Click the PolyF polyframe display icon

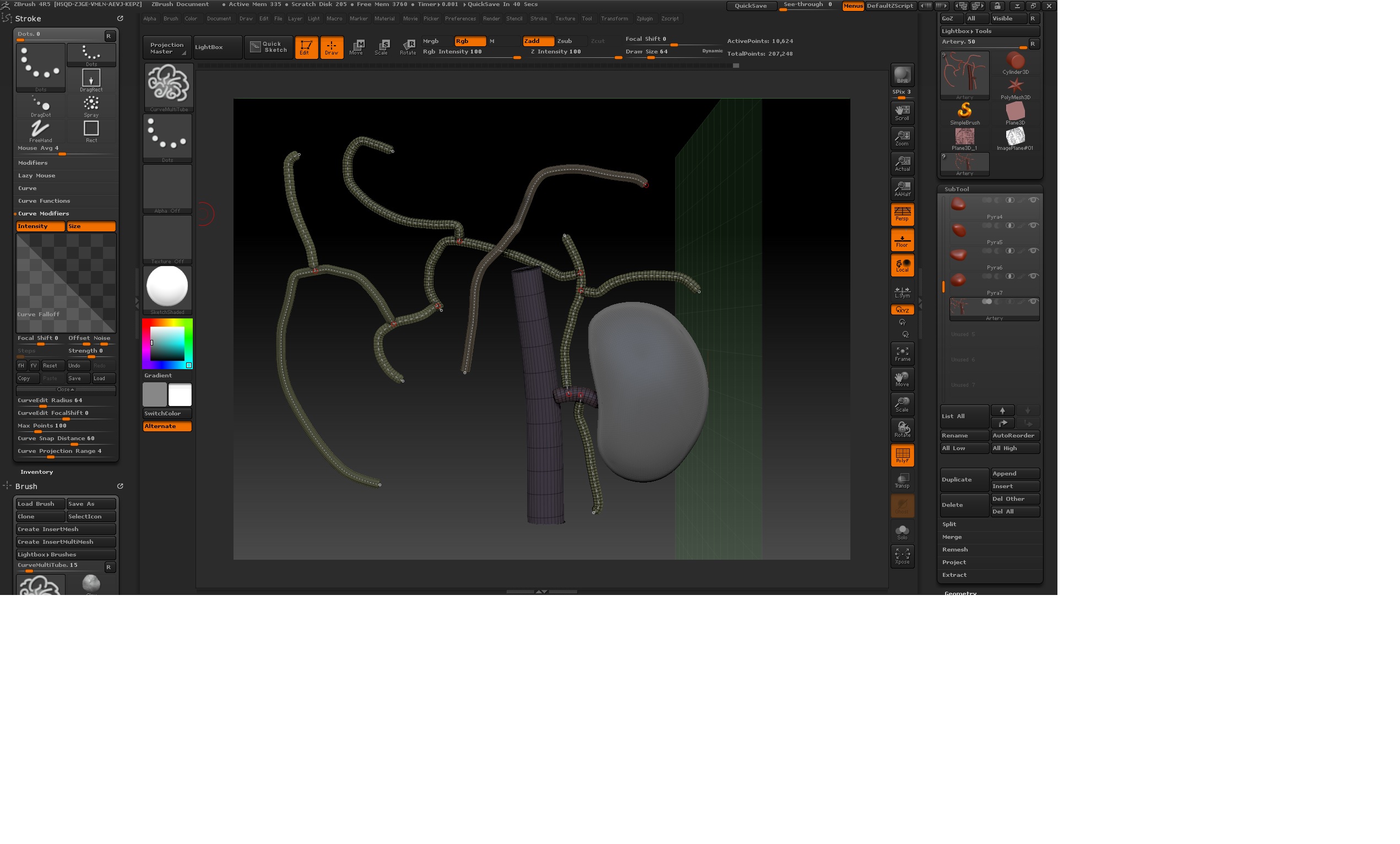pos(902,455)
